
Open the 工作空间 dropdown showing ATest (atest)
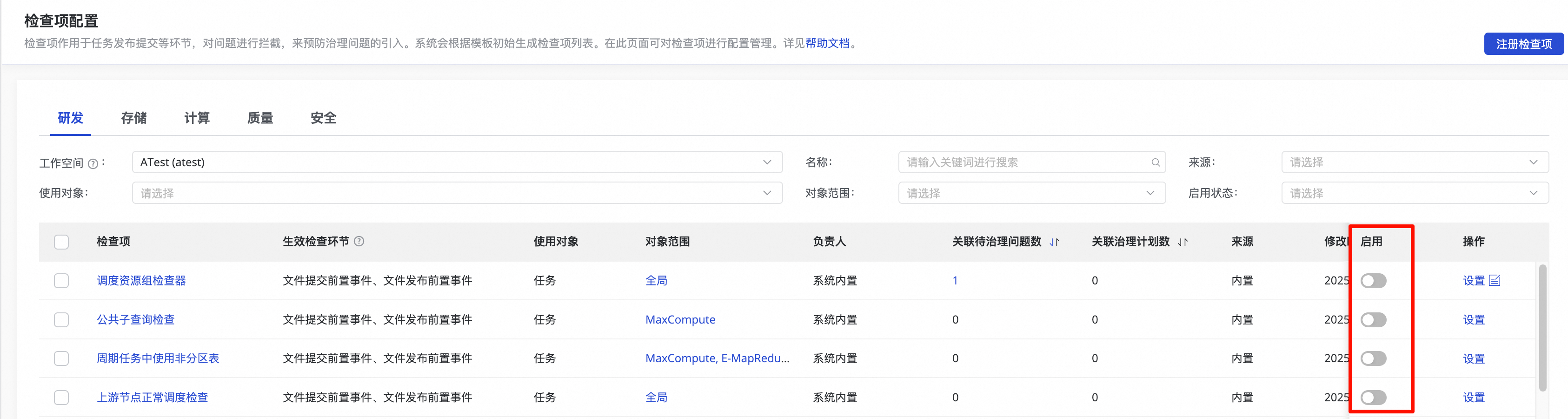click(457, 162)
